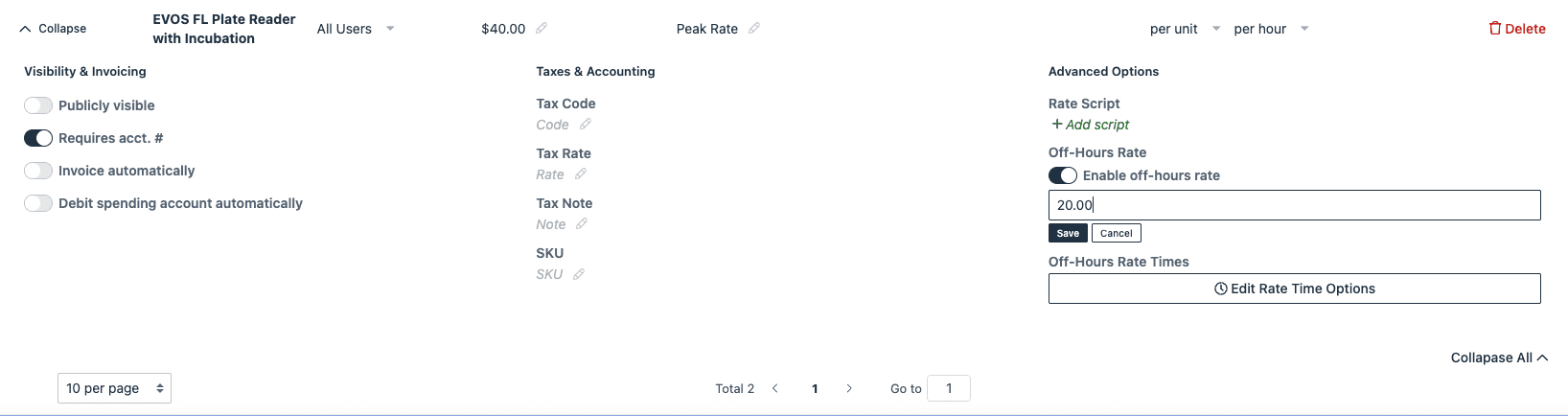Toggle Publicly visible switch

[x=38, y=105]
